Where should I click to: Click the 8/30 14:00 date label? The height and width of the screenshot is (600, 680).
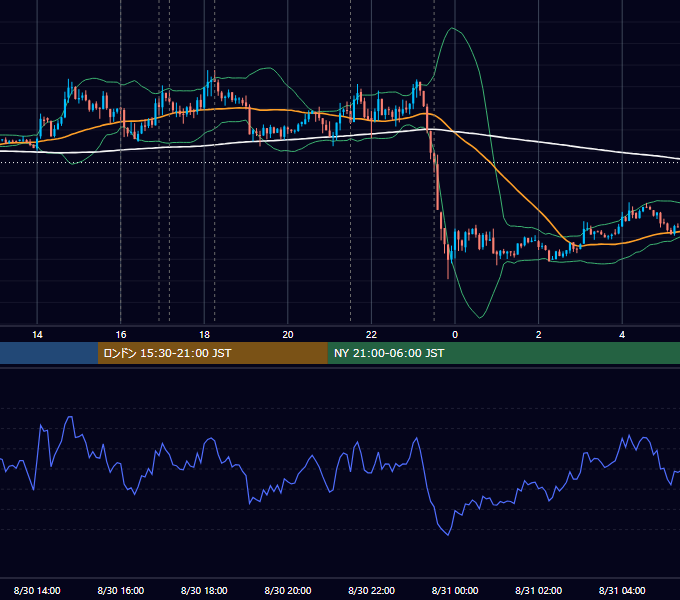pos(37,590)
